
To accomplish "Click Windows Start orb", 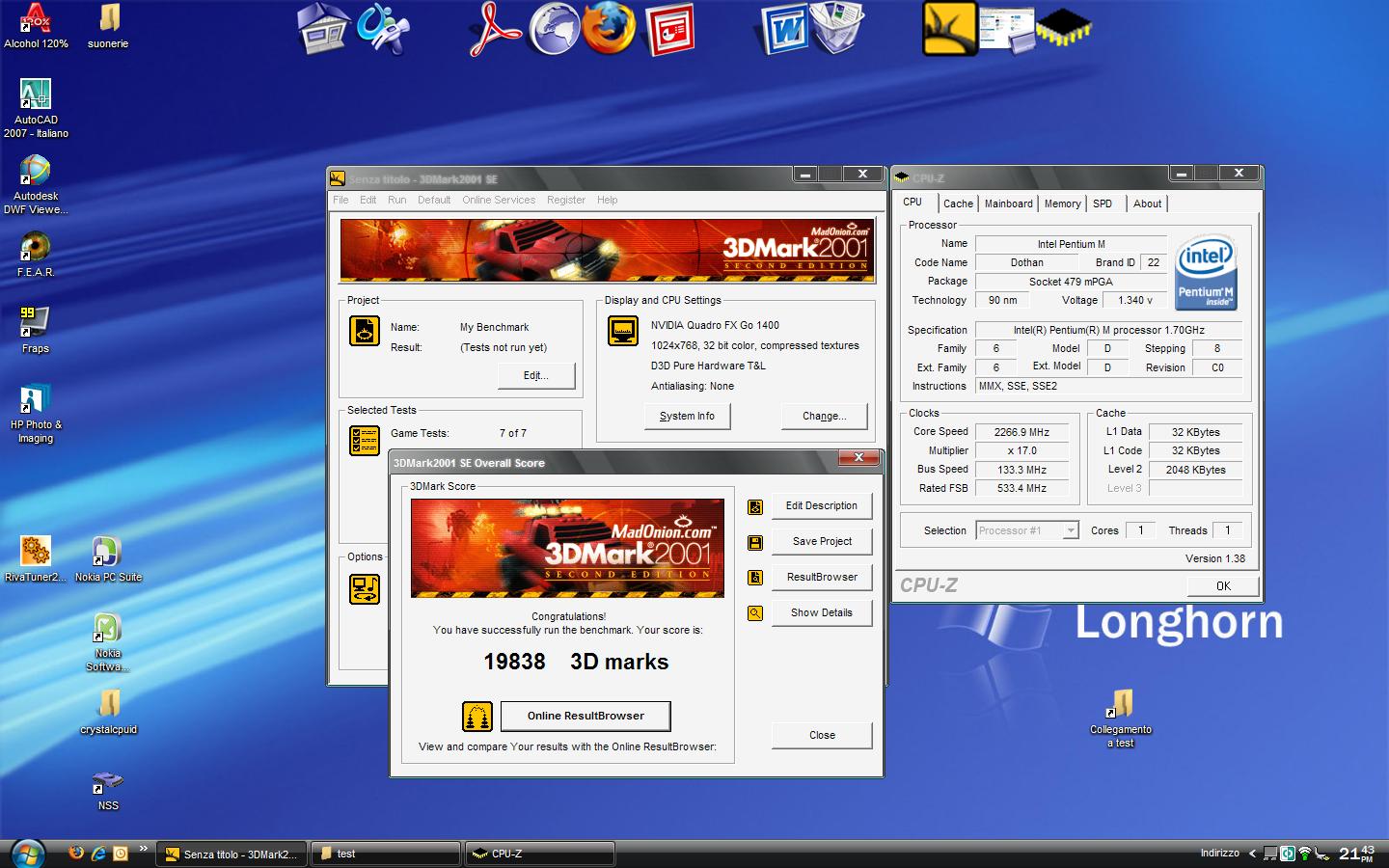I will coord(28,854).
